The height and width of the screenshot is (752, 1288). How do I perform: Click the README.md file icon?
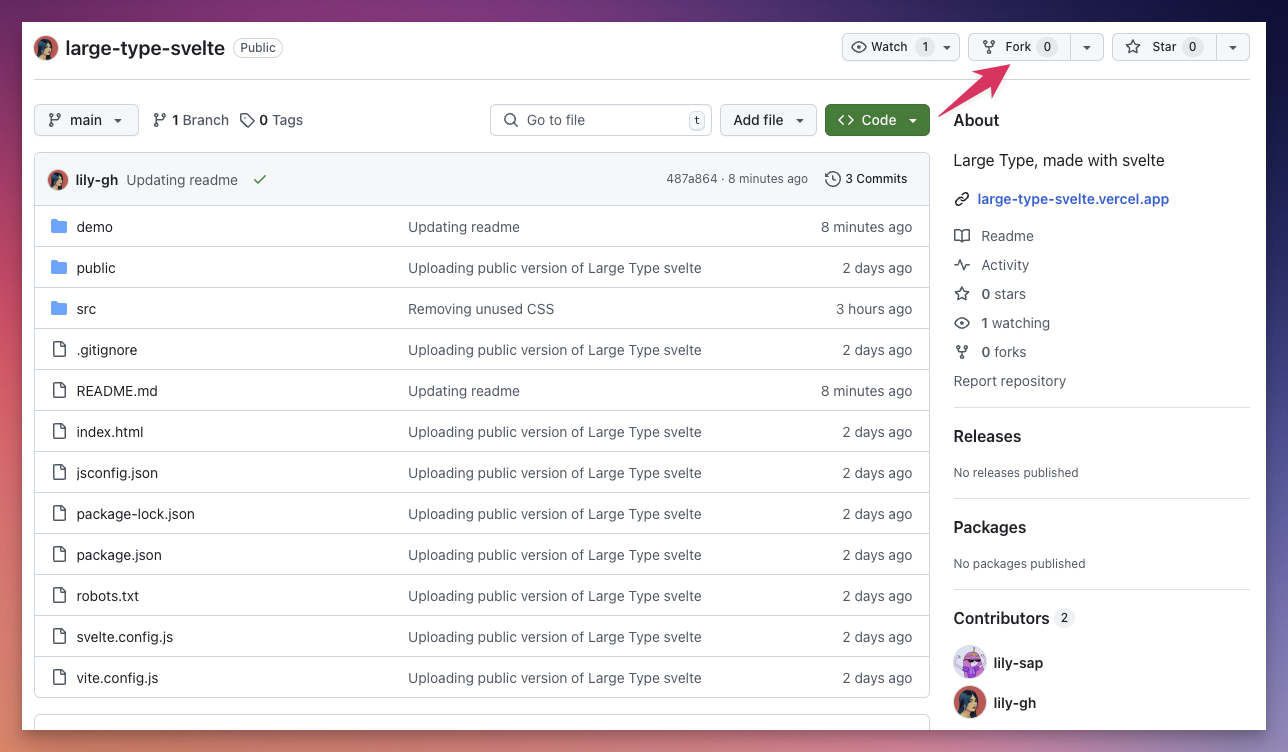pos(59,391)
